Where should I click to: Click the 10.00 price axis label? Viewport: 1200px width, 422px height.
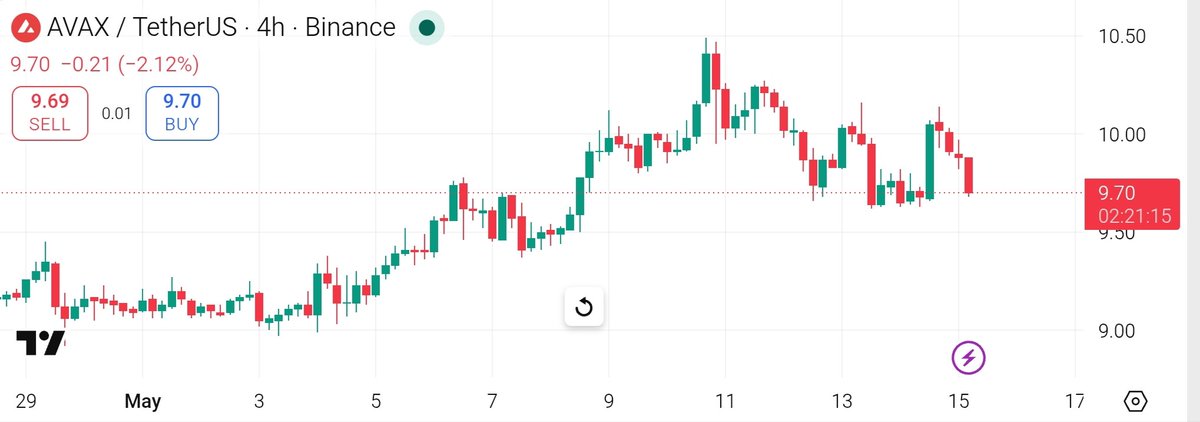[x=1121, y=135]
